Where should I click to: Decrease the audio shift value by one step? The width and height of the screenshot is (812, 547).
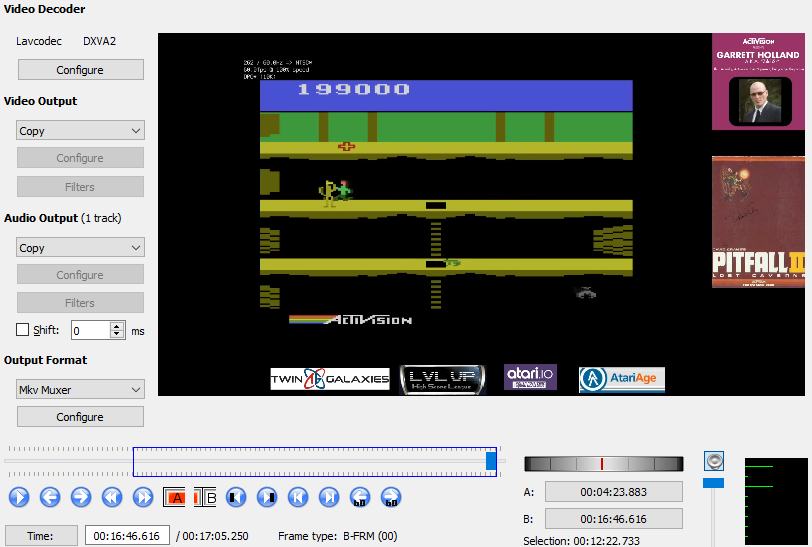[x=118, y=334]
